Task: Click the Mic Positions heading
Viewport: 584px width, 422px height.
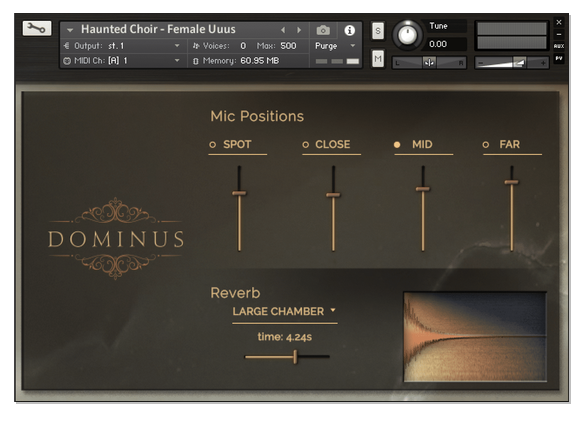Action: click(x=257, y=116)
